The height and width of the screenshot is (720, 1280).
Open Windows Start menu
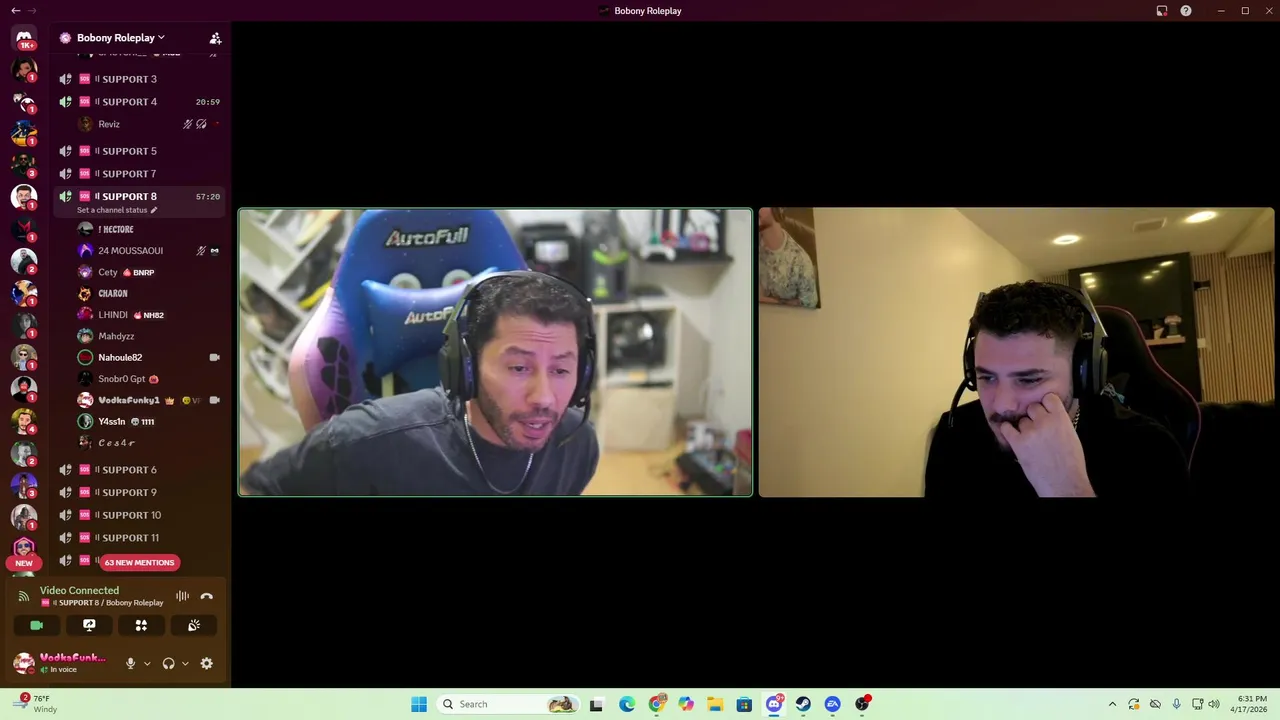[x=419, y=704]
